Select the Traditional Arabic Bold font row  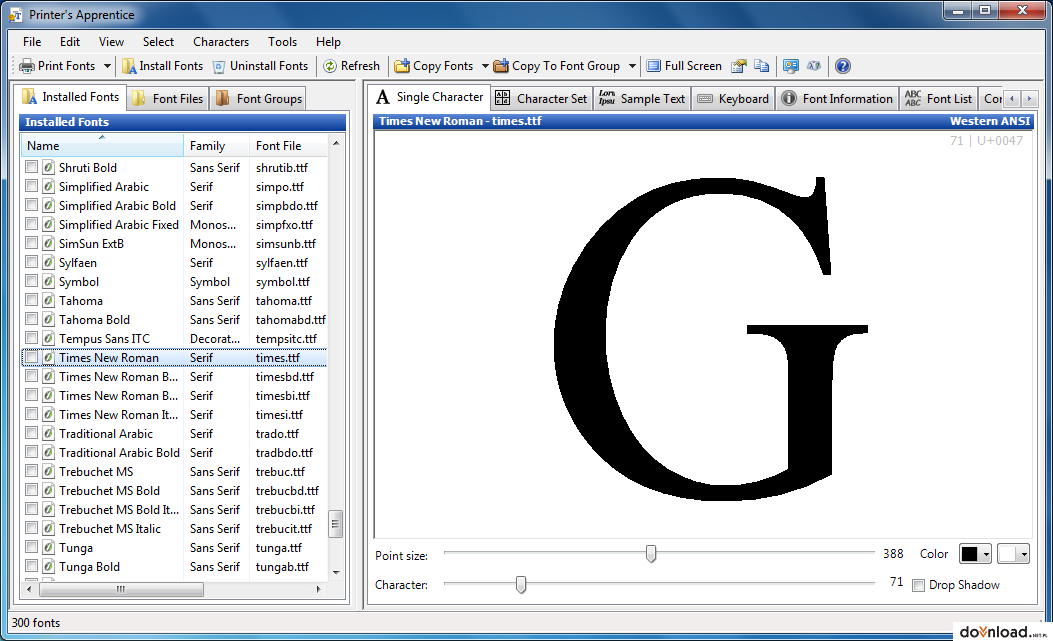175,453
